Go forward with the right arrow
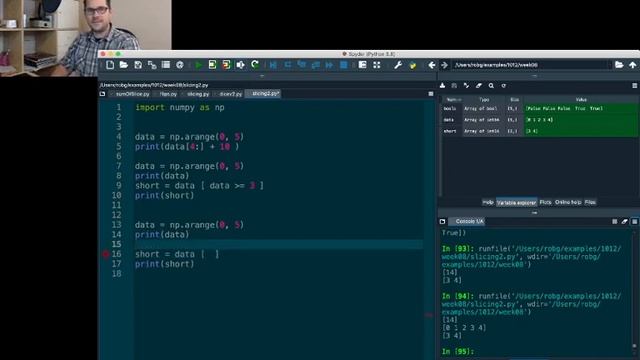Screen dimensions: 640x360 click(x=444, y=65)
